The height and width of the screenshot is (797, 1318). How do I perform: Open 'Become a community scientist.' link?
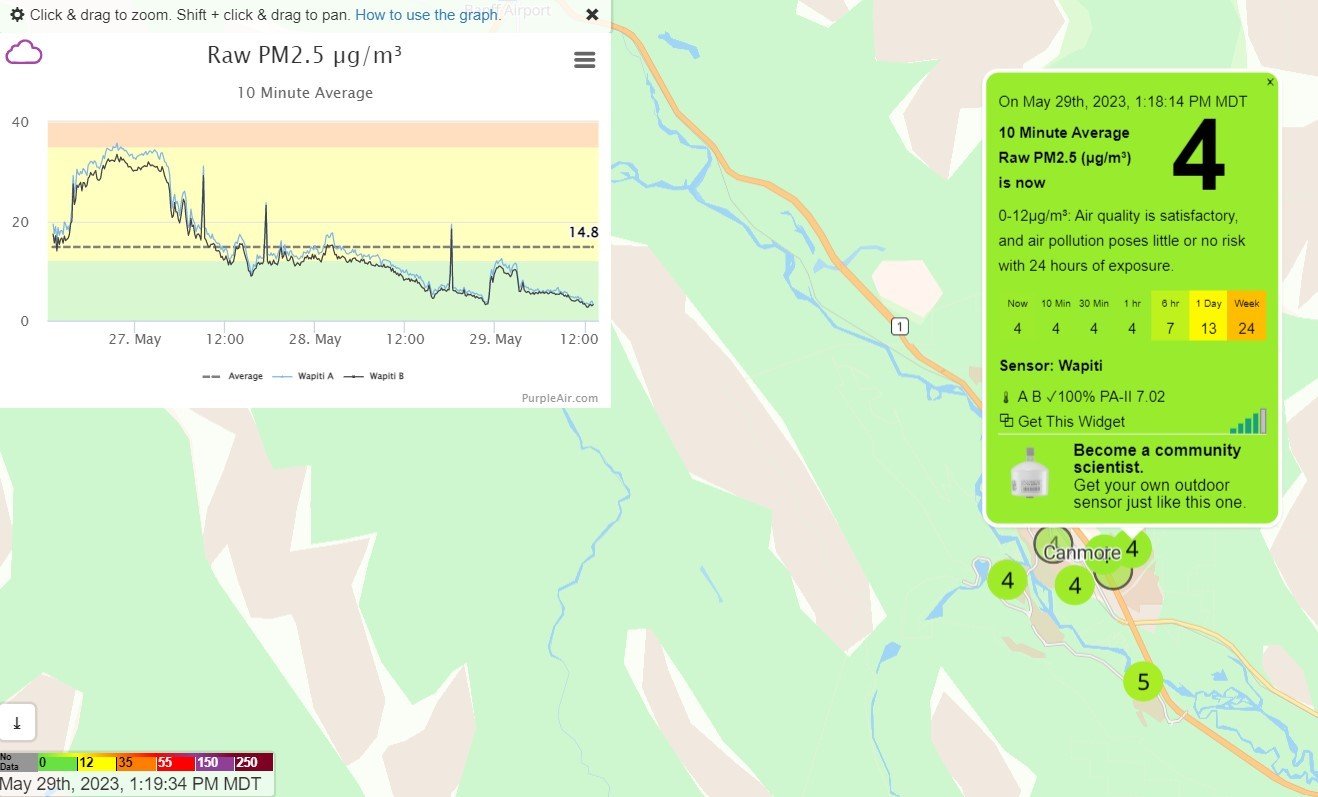[1157, 458]
